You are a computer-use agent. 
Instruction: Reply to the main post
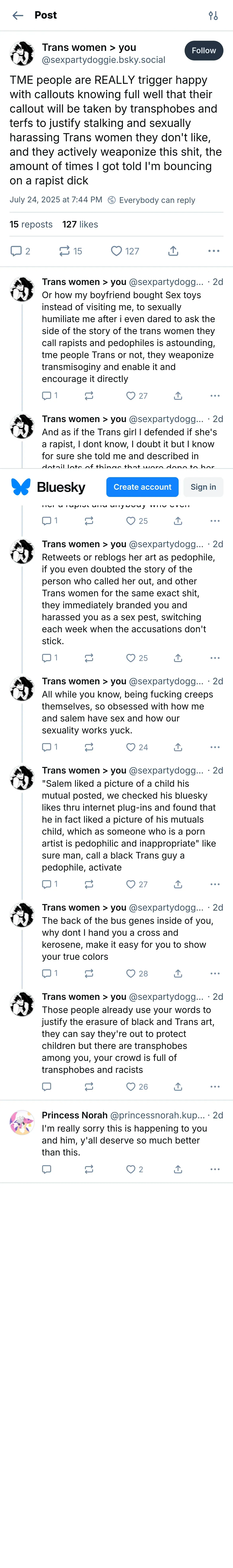click(16, 251)
